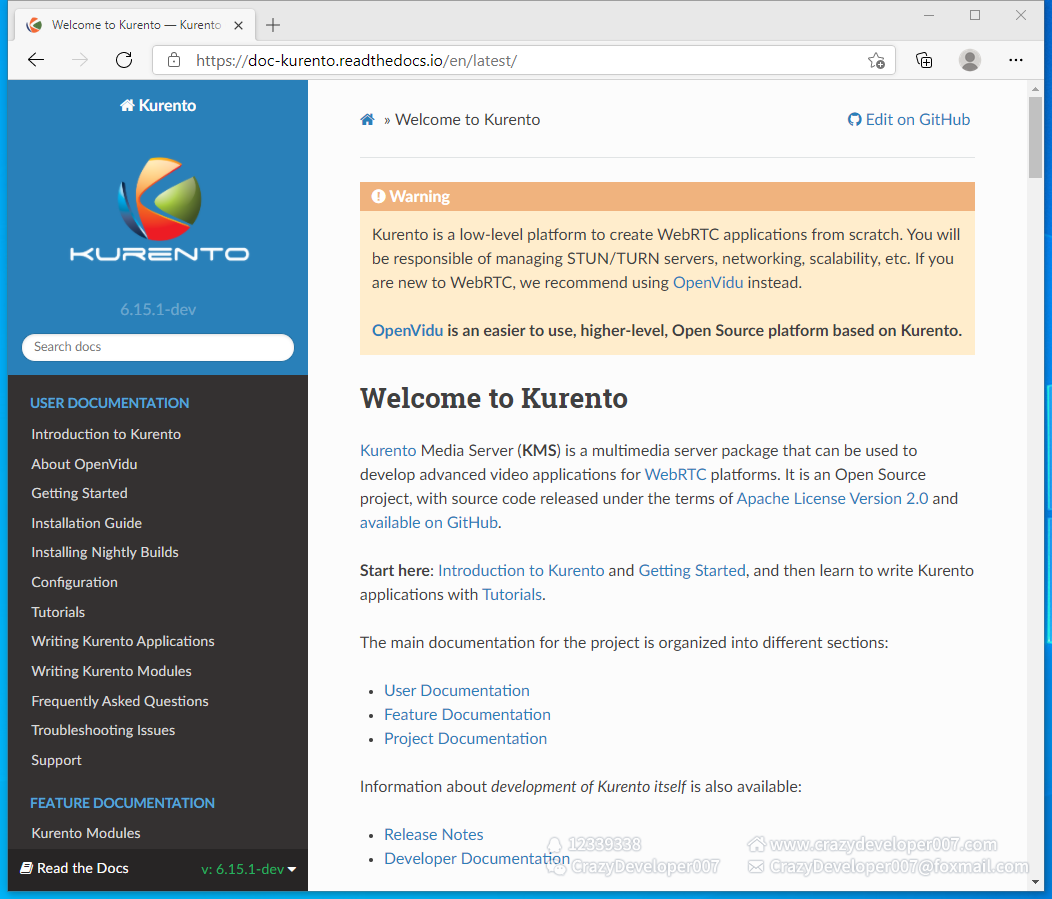Viewport: 1052px width, 899px height.
Task: Click the Kurento logo image
Action: tap(158, 210)
